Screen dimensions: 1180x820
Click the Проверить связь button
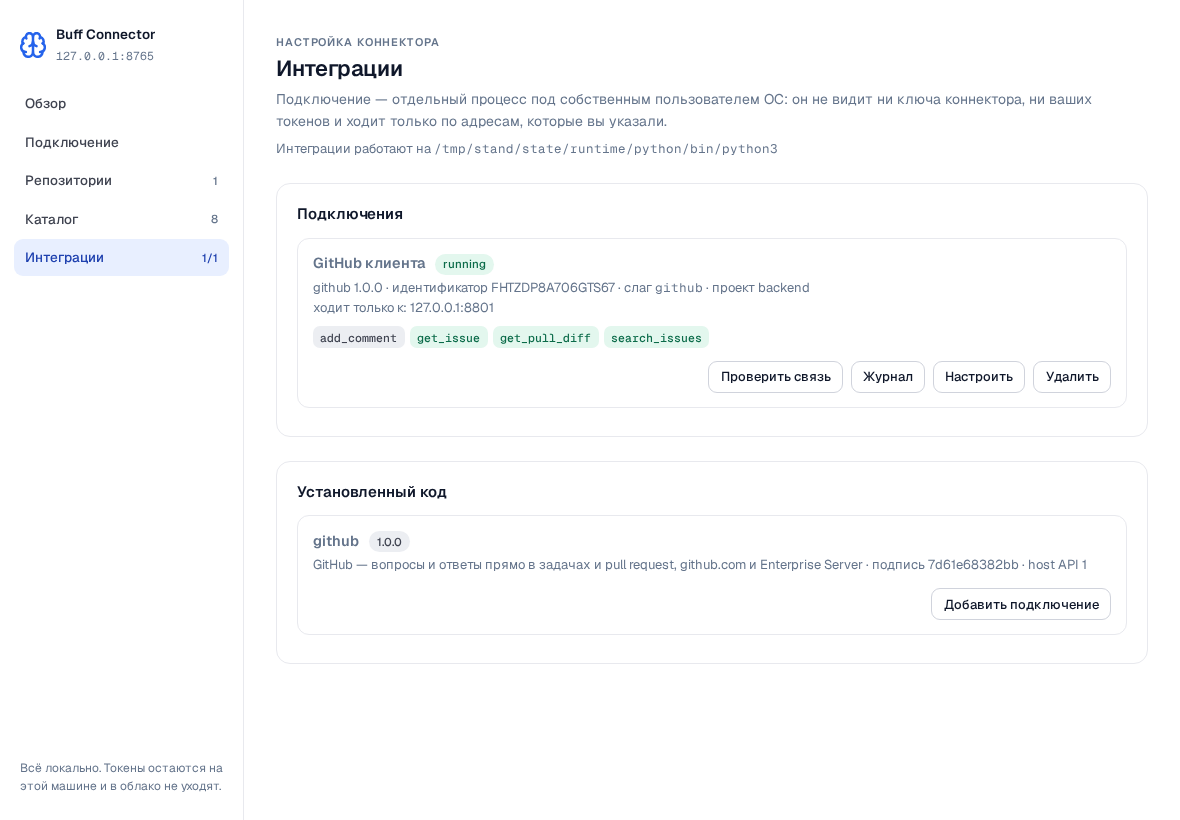click(x=775, y=377)
